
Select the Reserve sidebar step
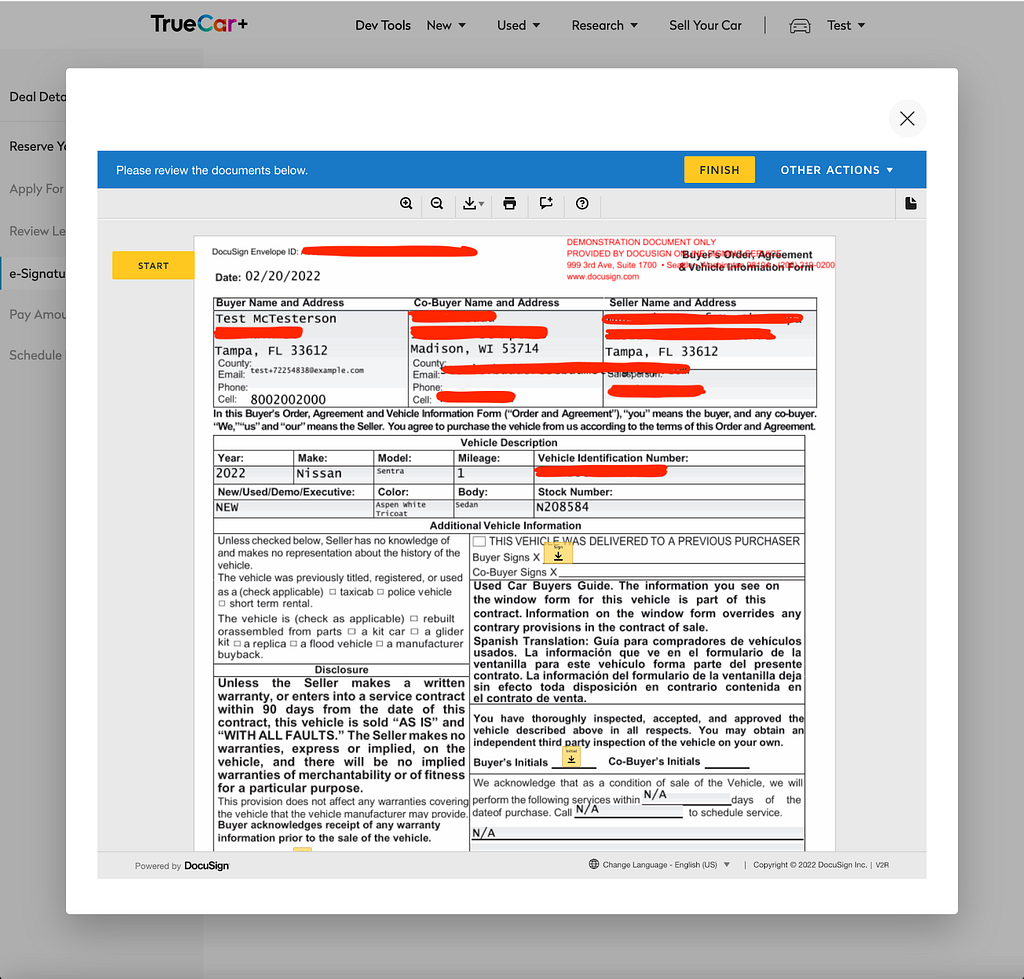[x=37, y=146]
